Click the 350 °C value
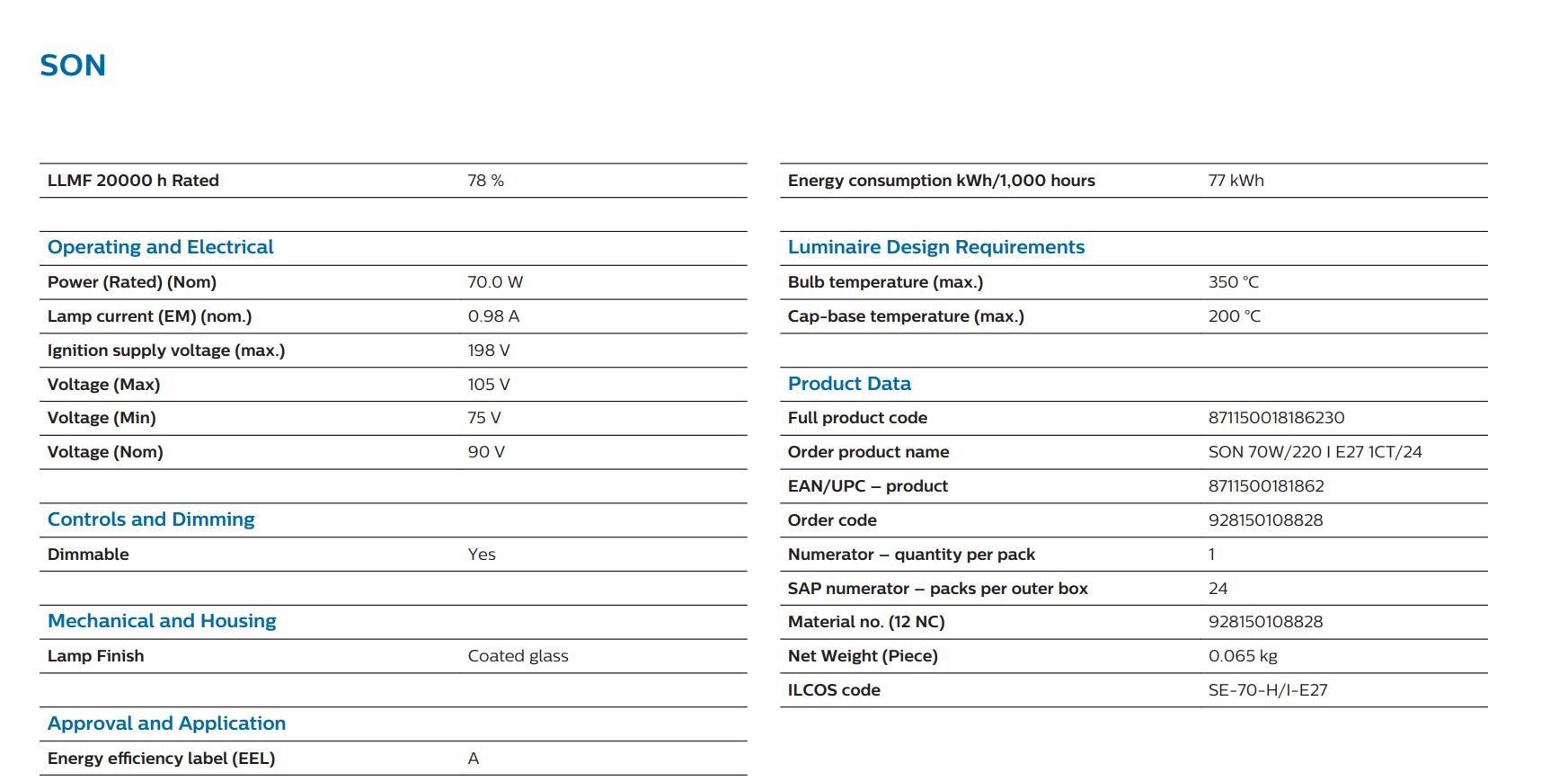Image resolution: width=1568 pixels, height=781 pixels. pyautogui.click(x=1234, y=282)
